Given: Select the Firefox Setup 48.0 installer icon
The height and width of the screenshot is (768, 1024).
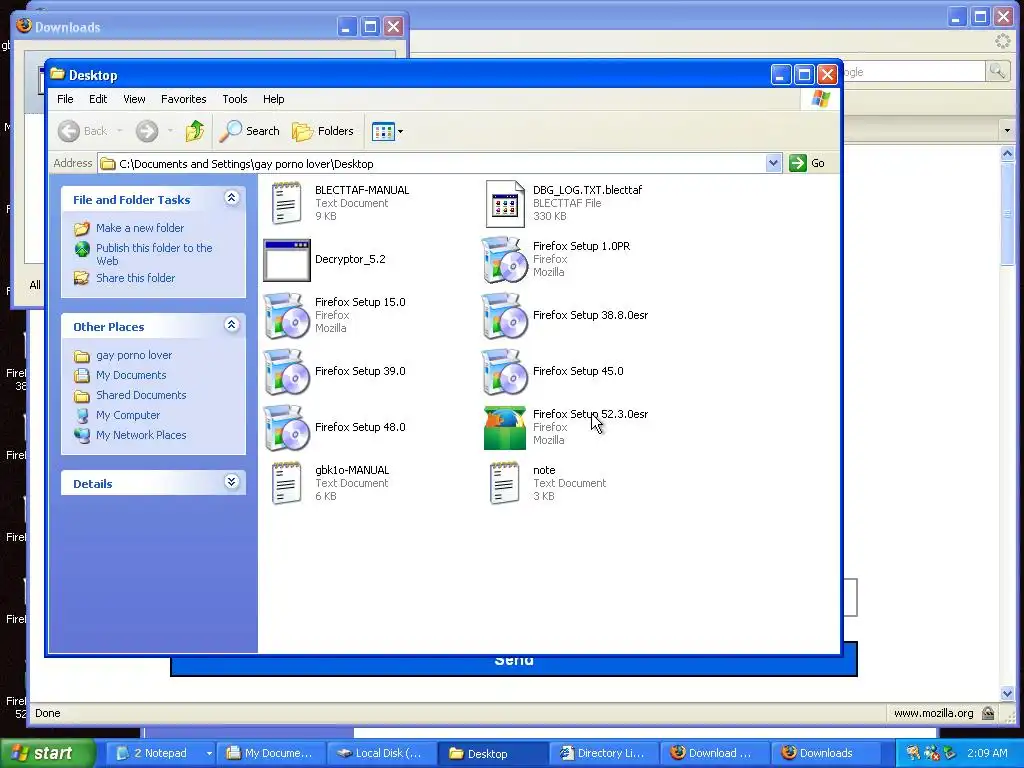Looking at the screenshot, I should pos(287,428).
